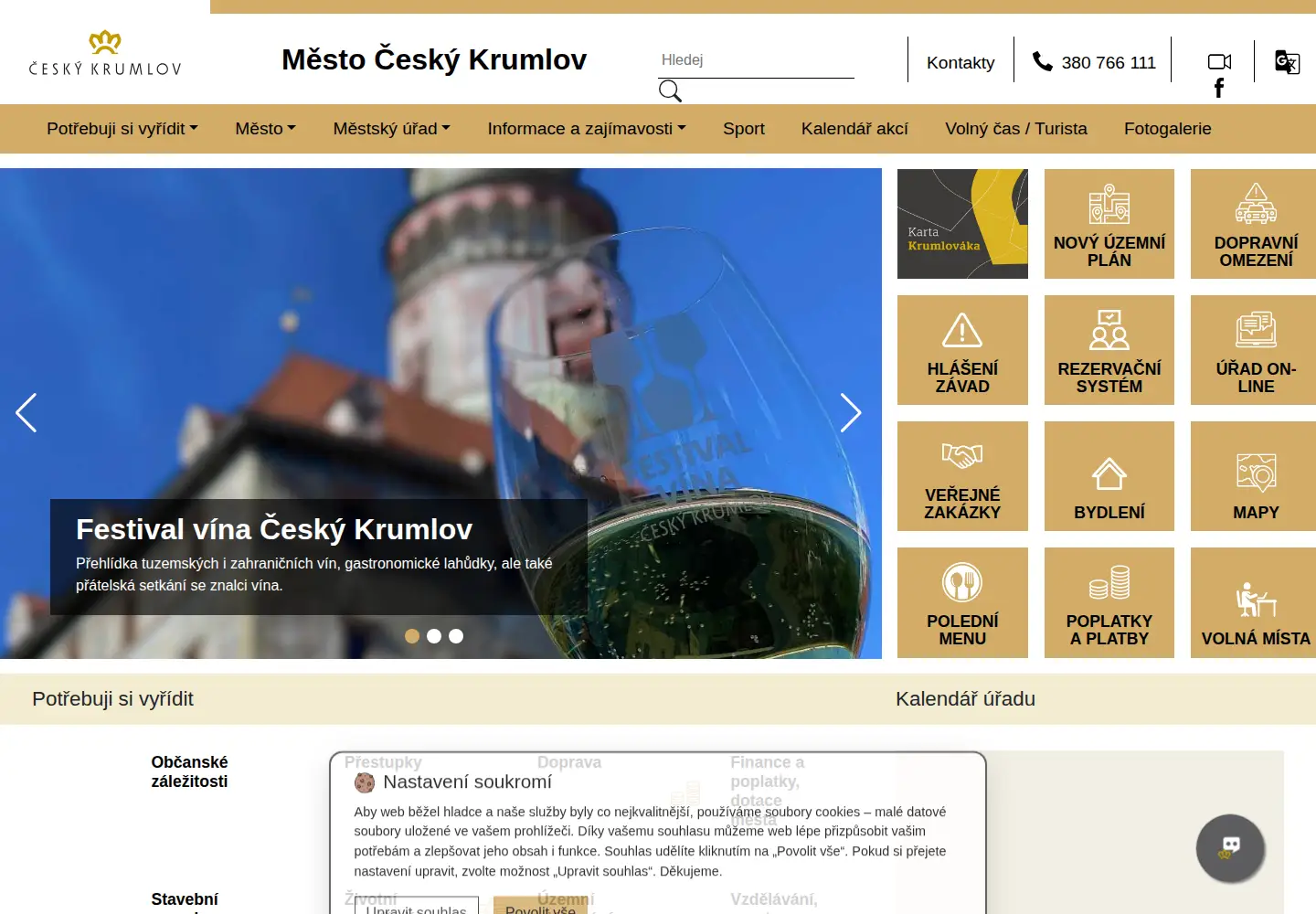The height and width of the screenshot is (914, 1316).
Task: Click phone number 380 766 111
Action: pyautogui.click(x=1094, y=62)
